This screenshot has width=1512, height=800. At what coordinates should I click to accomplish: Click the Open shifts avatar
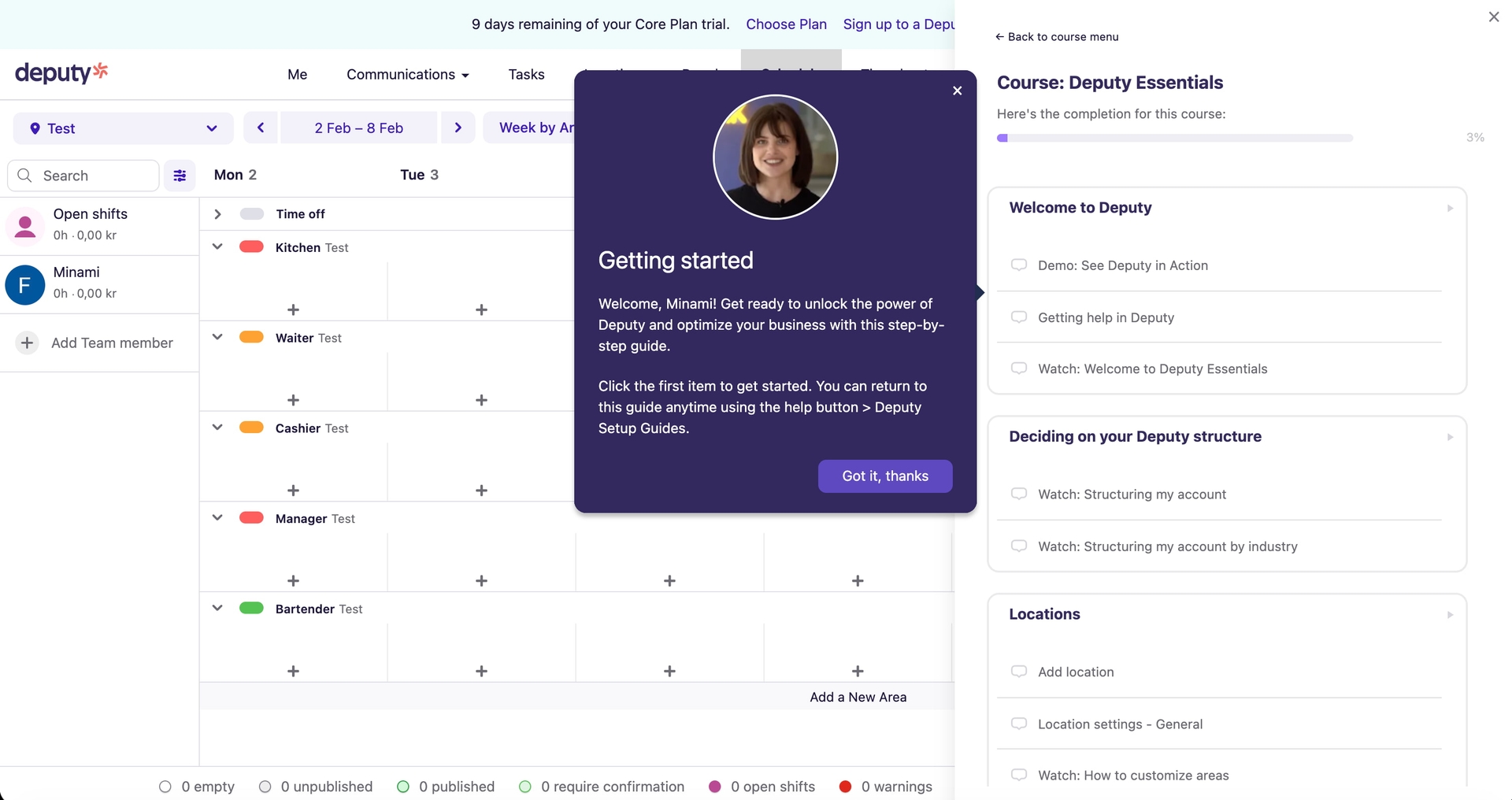coord(25,226)
